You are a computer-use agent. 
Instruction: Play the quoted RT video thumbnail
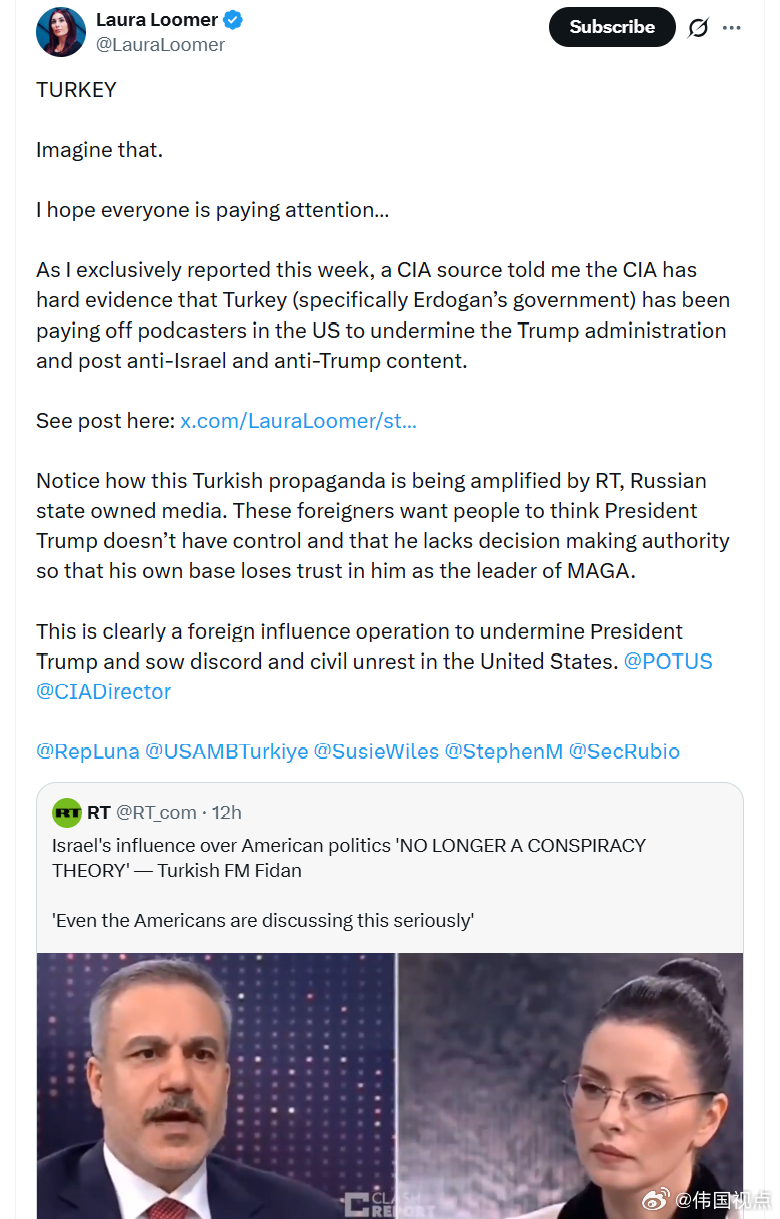pos(390,1085)
